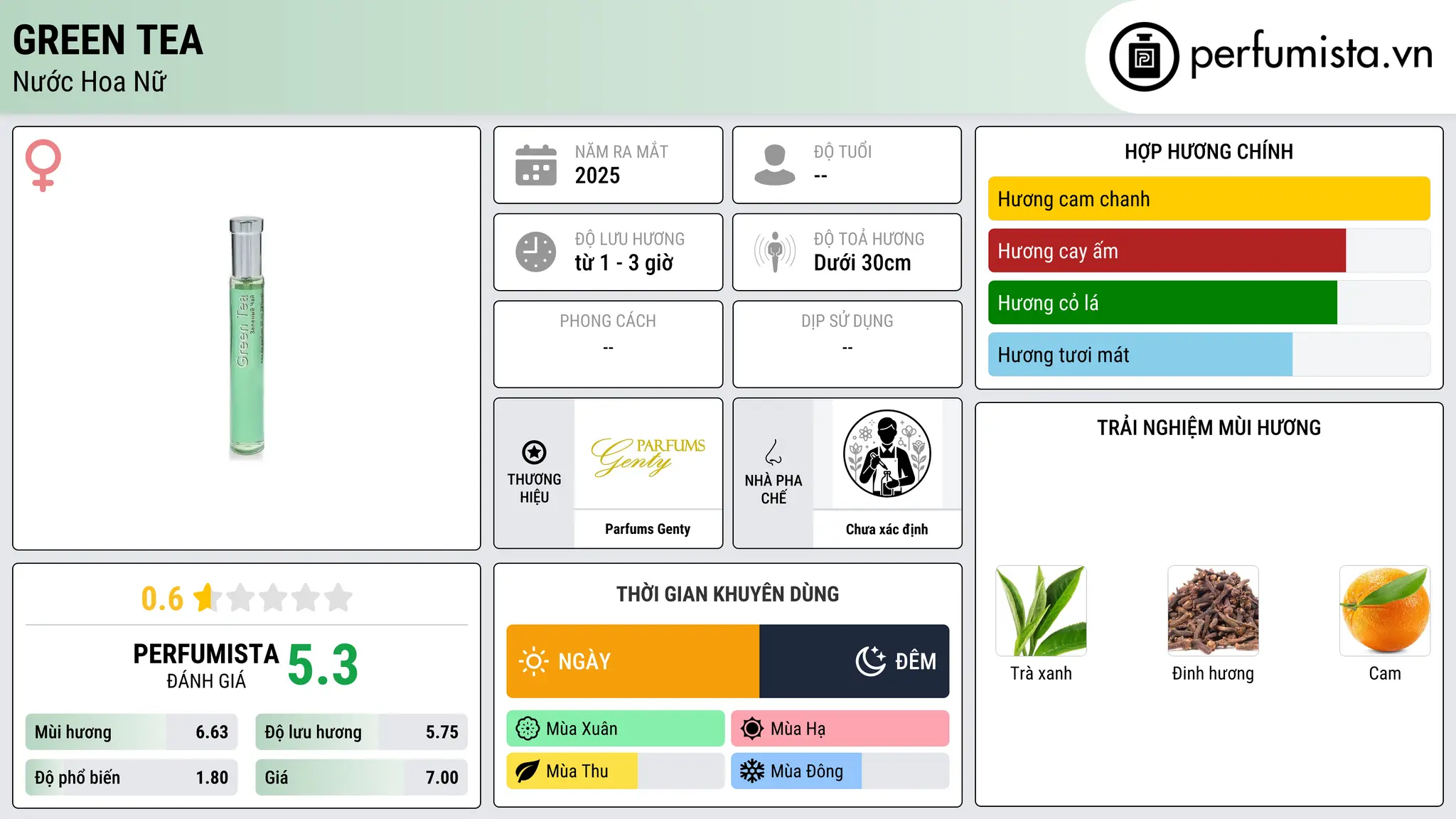Click the Giá 7.00 score bar
The image size is (1456, 819).
[x=361, y=777]
